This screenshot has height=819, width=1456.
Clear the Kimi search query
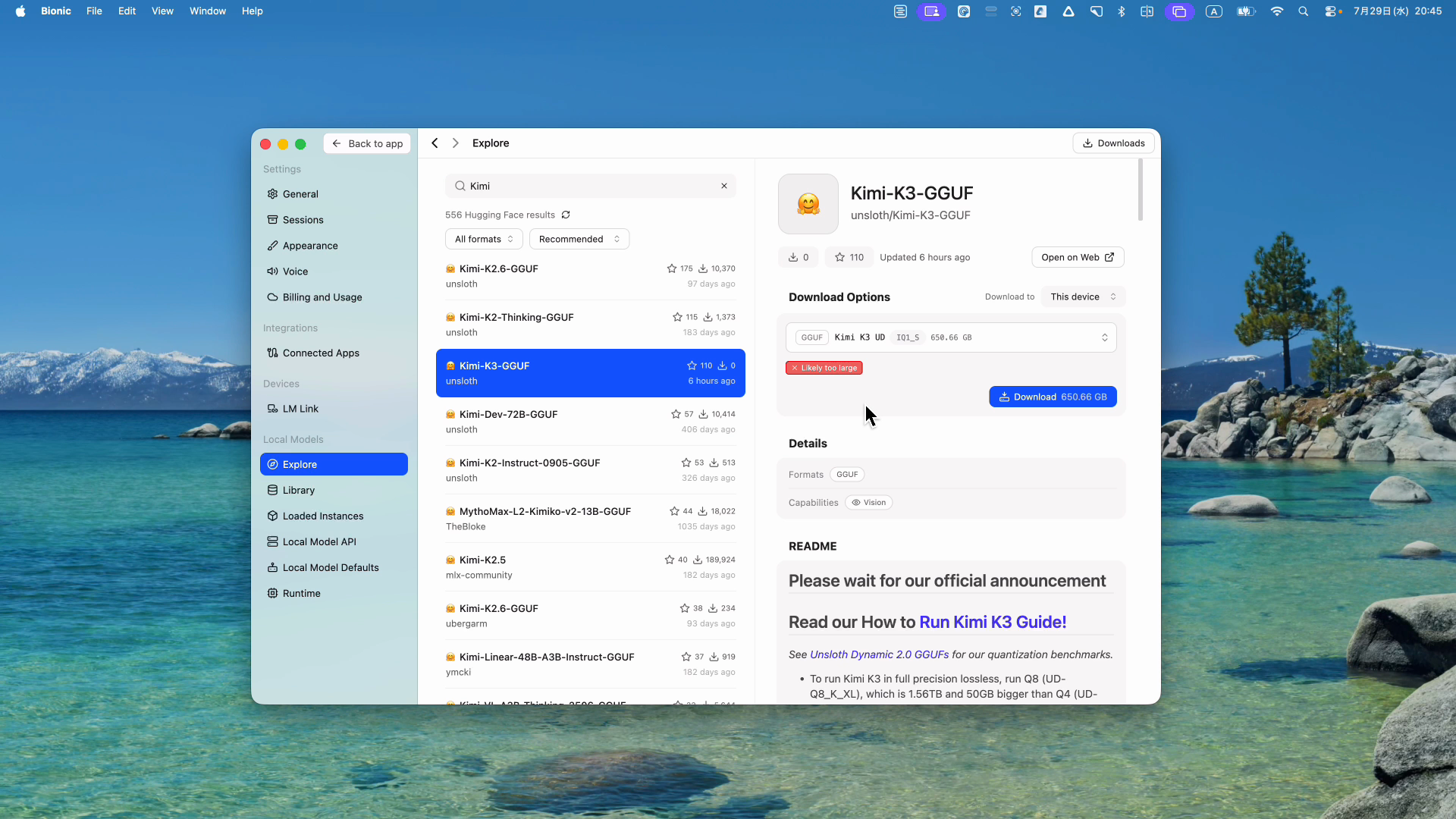pyautogui.click(x=724, y=186)
